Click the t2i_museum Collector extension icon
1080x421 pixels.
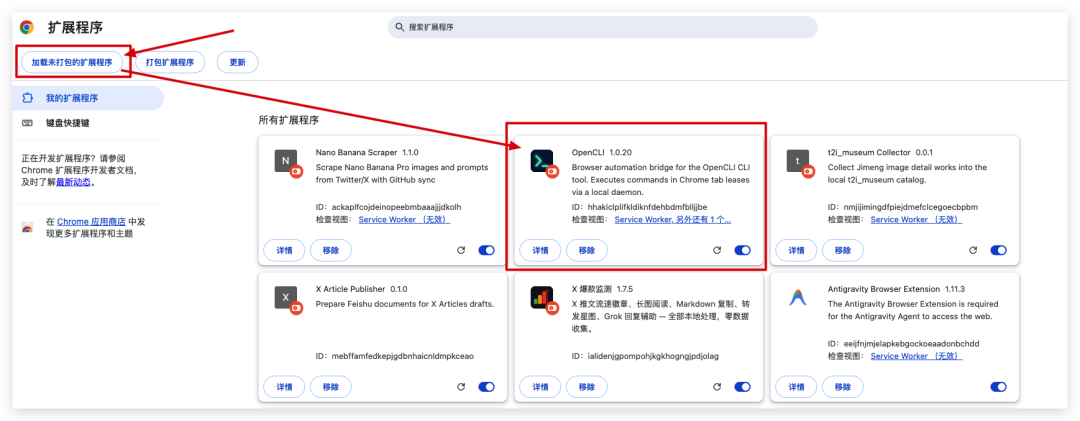[x=798, y=161]
